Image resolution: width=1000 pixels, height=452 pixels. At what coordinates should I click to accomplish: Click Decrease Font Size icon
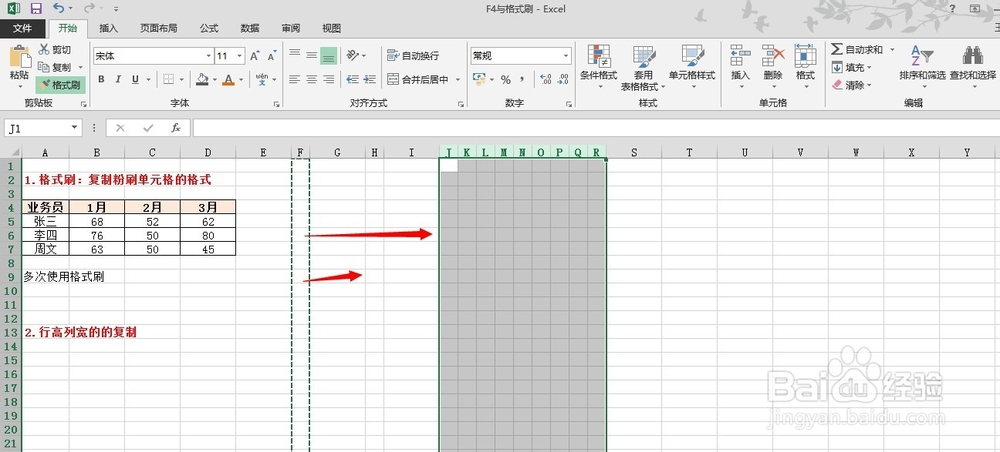(272, 56)
